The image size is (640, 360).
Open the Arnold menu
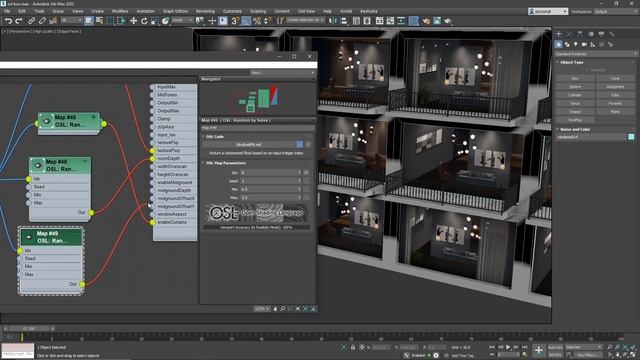[346, 11]
